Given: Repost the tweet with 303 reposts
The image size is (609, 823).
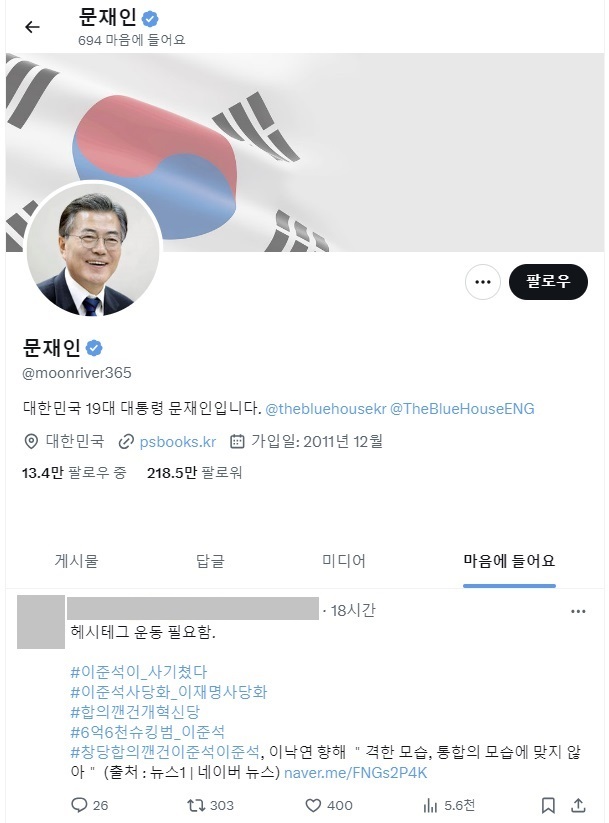Looking at the screenshot, I should click(196, 805).
